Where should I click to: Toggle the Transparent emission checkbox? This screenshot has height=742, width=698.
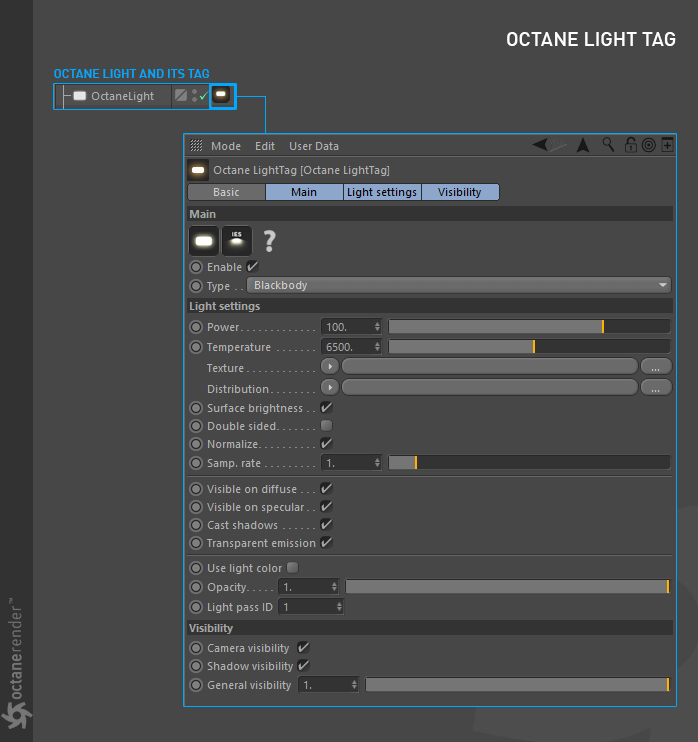pos(326,542)
